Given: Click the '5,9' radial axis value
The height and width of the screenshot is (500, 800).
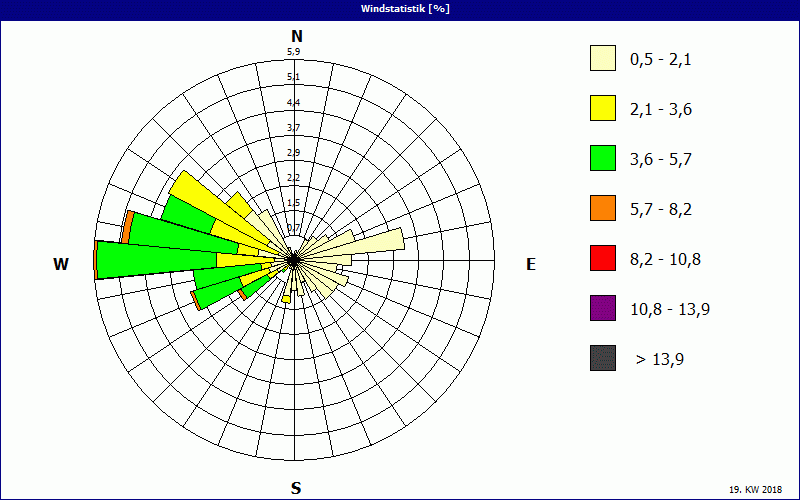Looking at the screenshot, I should [x=293, y=52].
